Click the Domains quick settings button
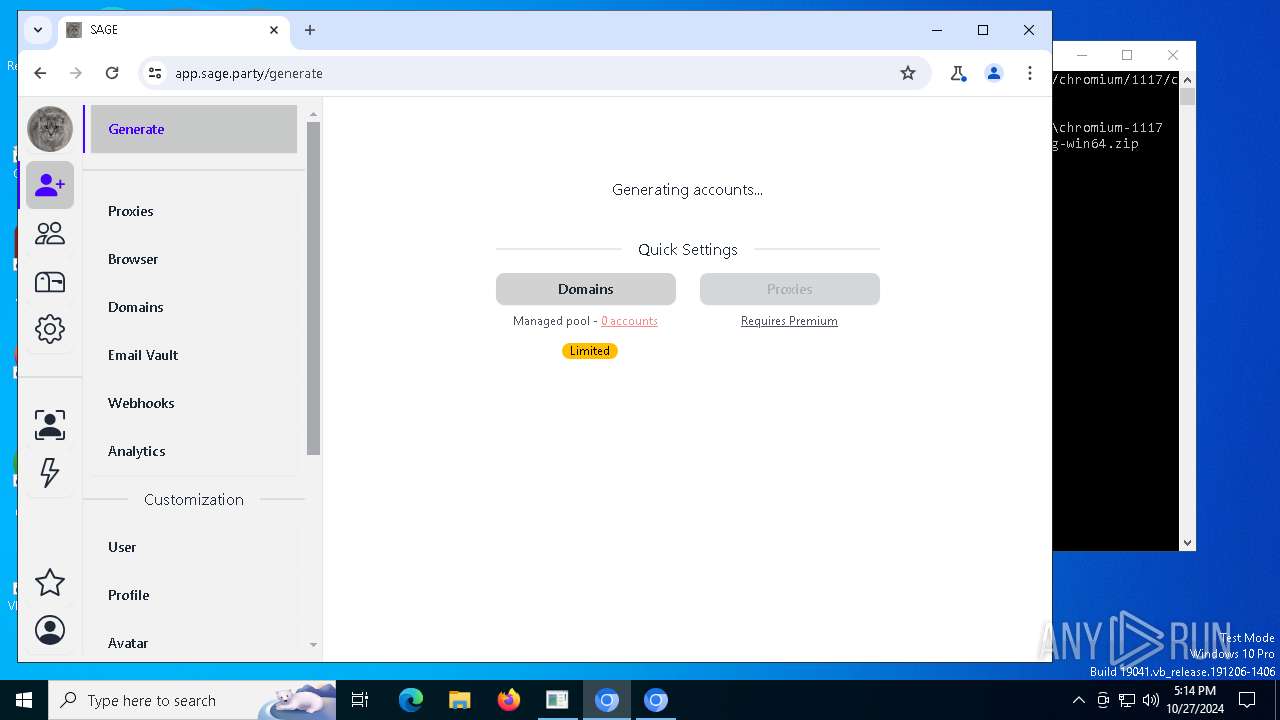 (x=586, y=289)
